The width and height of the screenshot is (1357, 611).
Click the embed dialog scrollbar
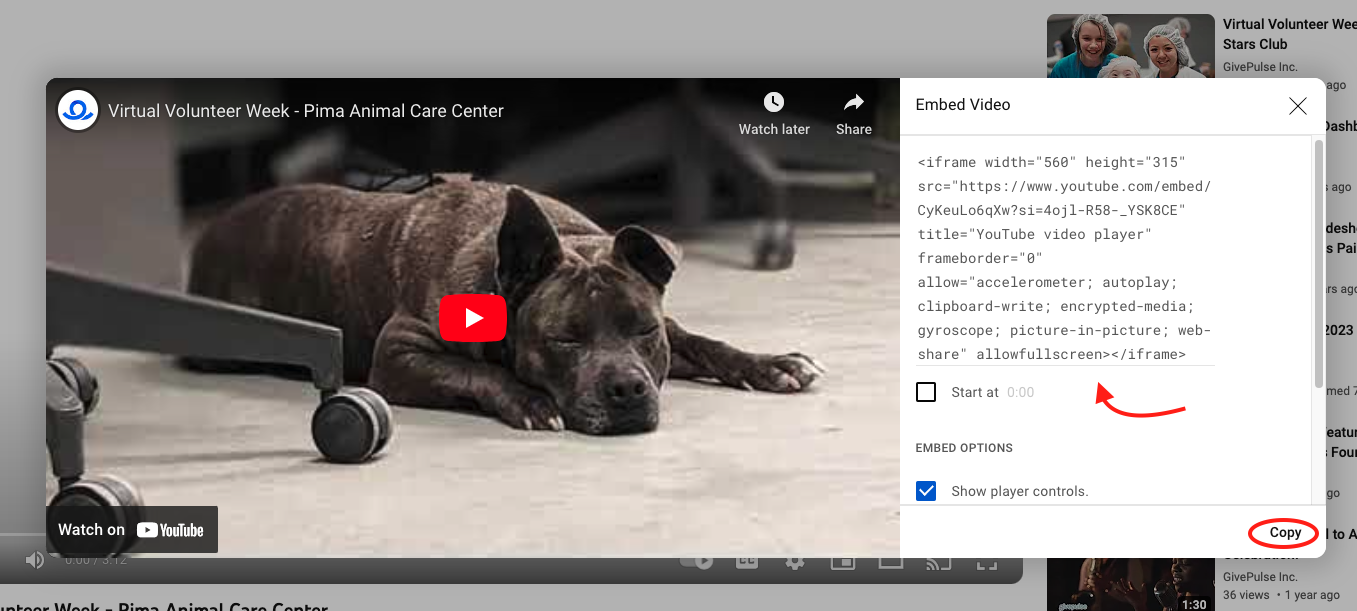point(1318,262)
